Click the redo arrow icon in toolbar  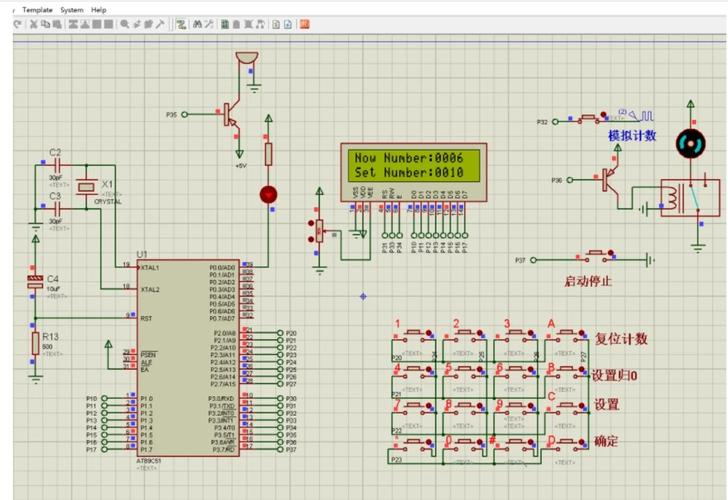click(x=19, y=23)
